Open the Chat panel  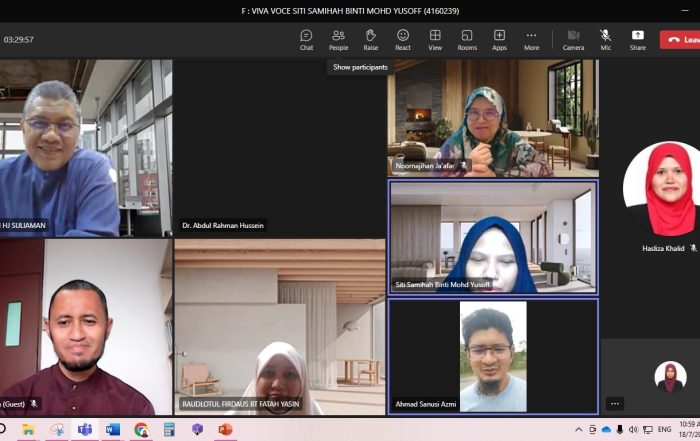tap(306, 39)
